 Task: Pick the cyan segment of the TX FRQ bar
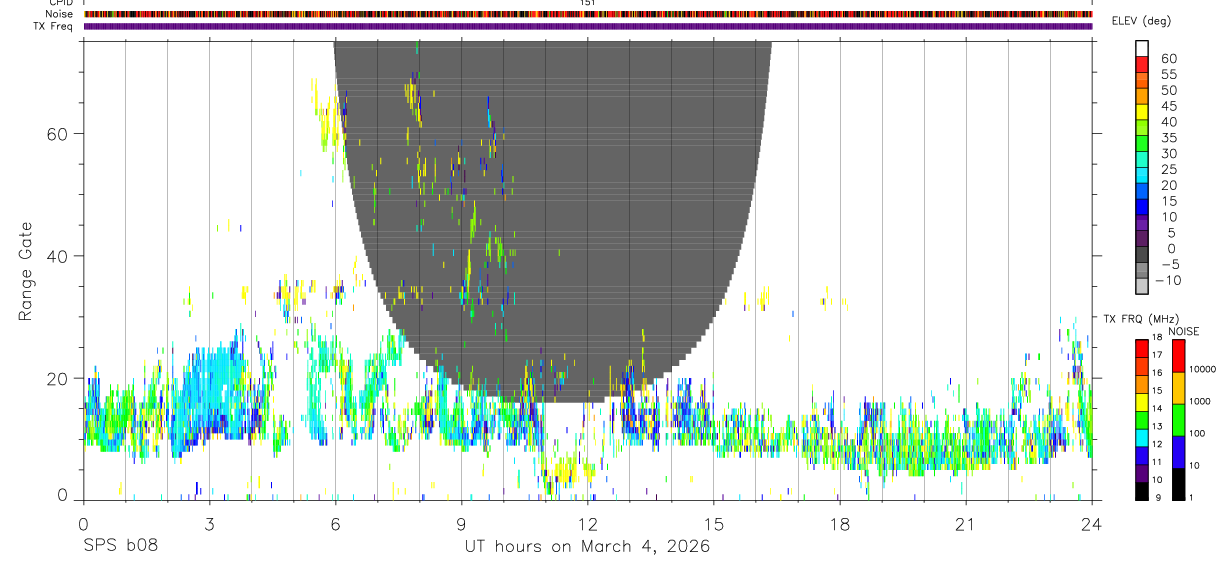pyautogui.click(x=1142, y=438)
